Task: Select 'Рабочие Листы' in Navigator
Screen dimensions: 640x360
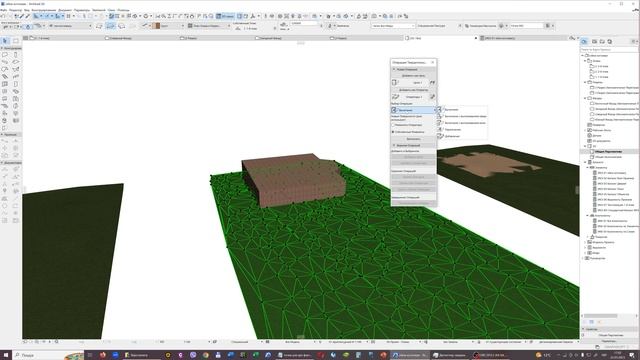Action: (600, 130)
